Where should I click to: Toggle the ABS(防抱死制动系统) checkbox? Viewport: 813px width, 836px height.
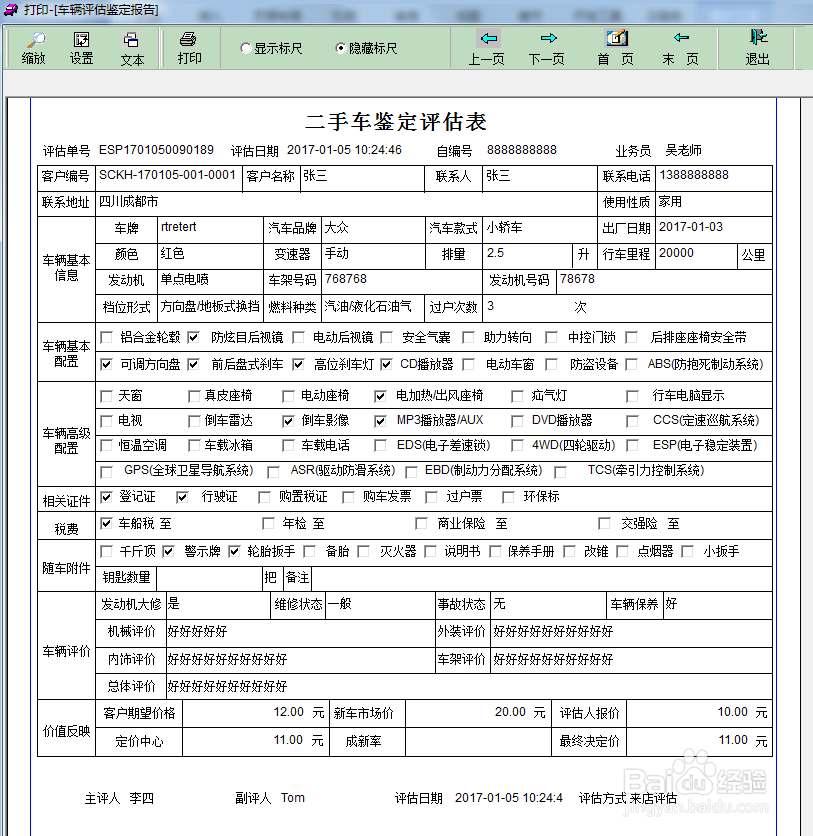(632, 365)
